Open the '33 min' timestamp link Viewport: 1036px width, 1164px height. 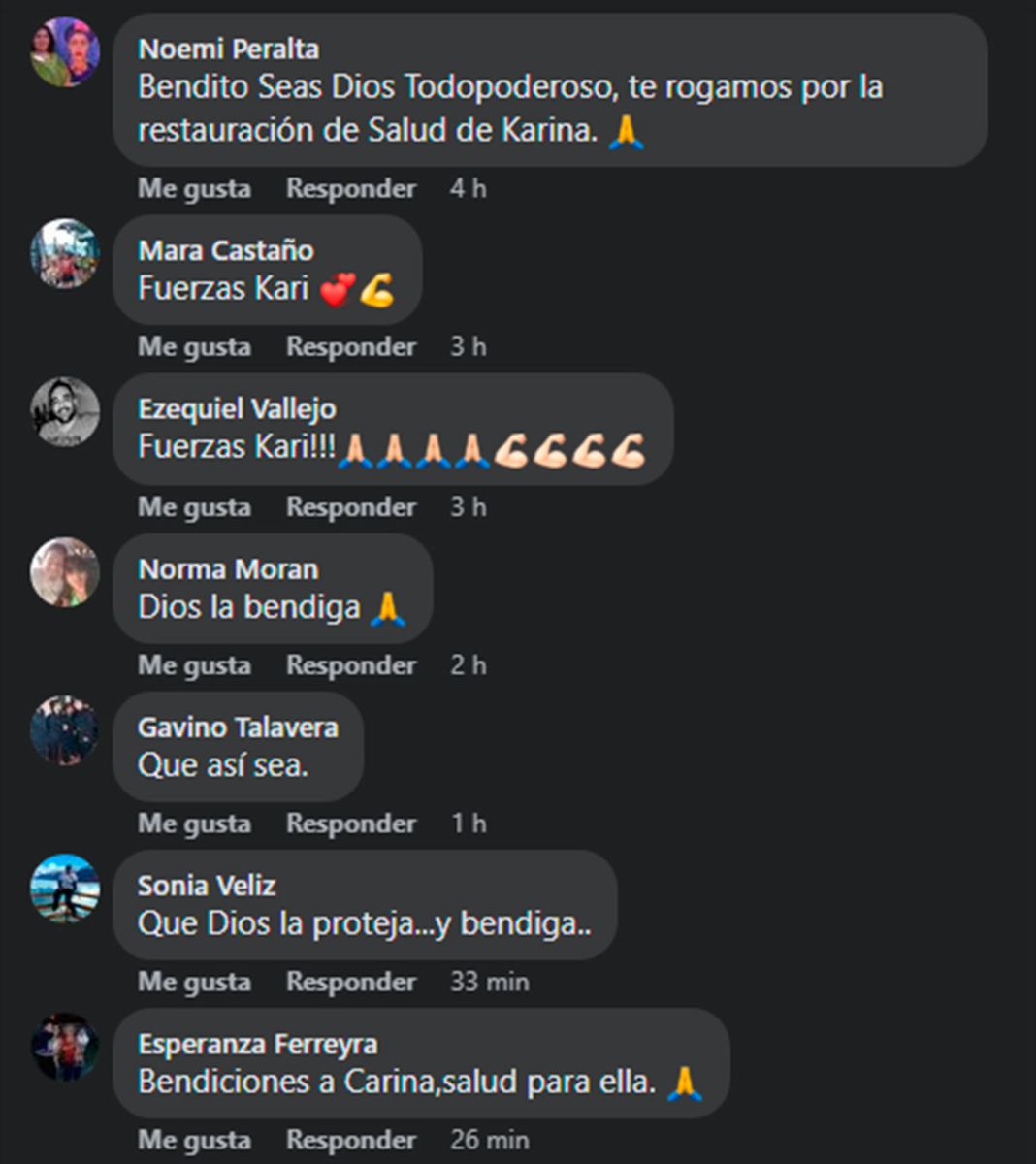pos(490,981)
